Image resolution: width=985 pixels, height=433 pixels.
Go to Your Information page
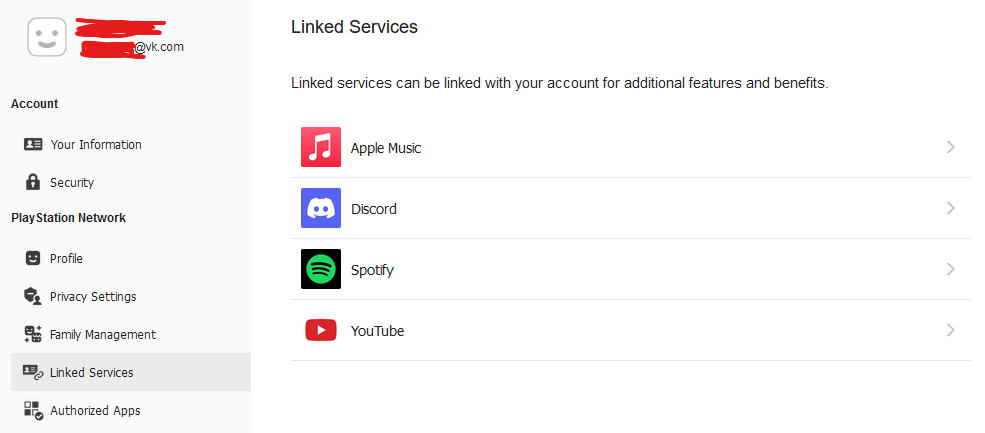pos(95,144)
